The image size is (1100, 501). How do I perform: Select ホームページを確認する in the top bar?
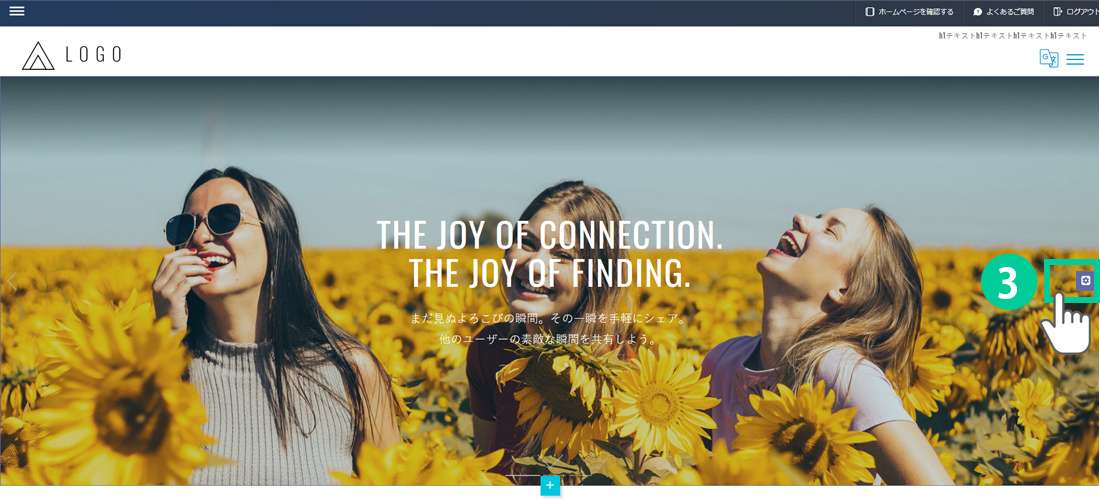click(915, 12)
